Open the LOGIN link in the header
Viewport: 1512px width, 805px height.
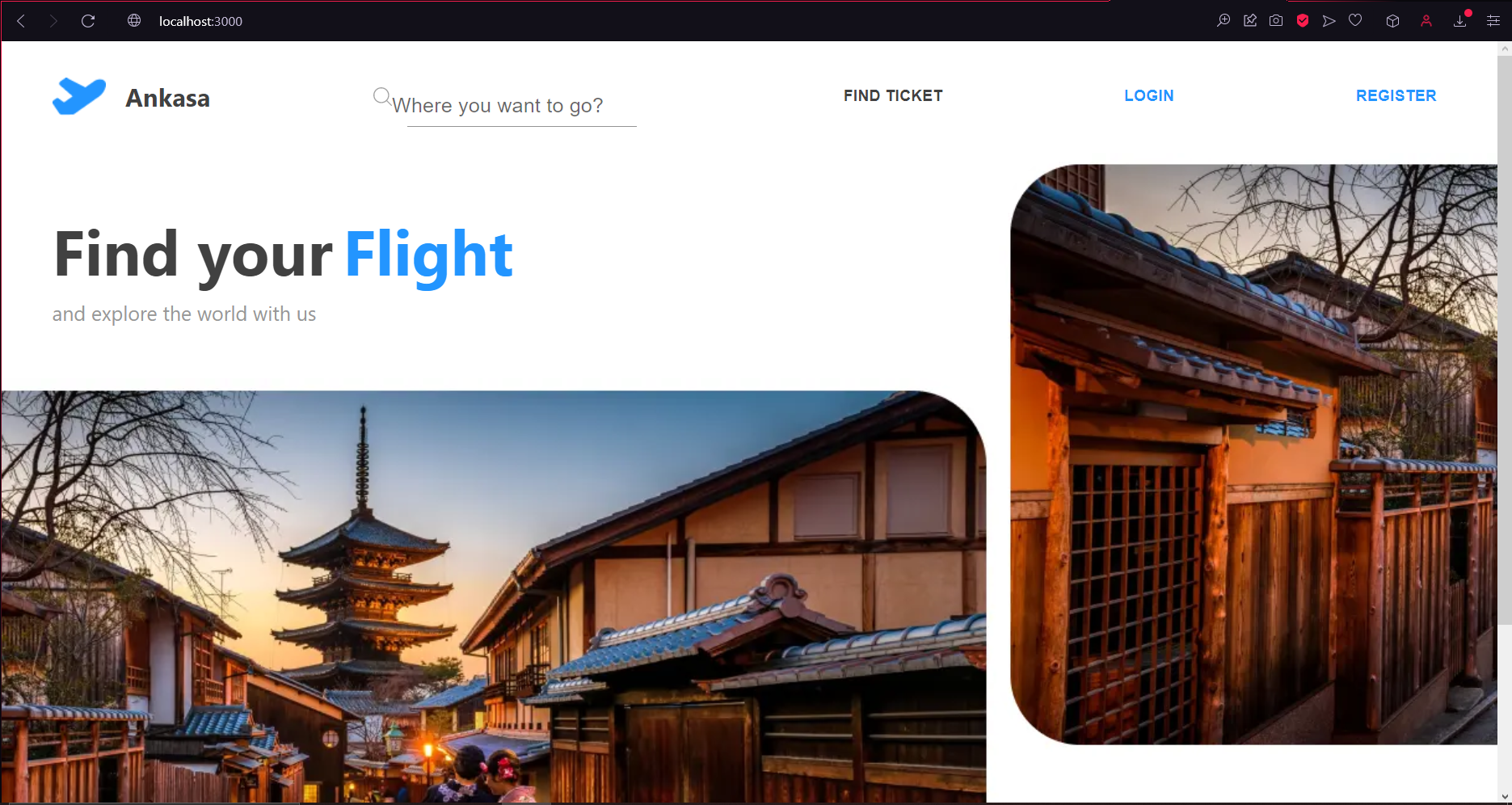coord(1149,95)
